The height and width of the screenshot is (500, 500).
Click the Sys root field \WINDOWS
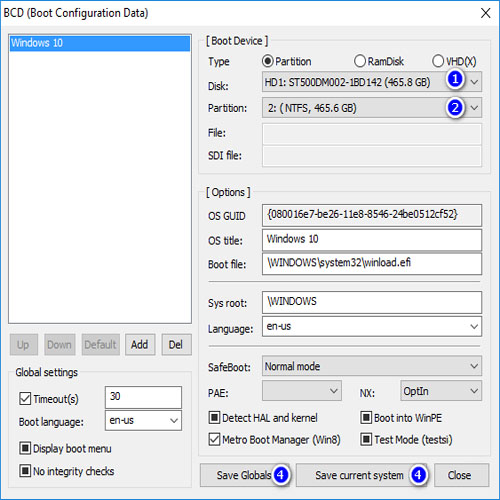(372, 302)
